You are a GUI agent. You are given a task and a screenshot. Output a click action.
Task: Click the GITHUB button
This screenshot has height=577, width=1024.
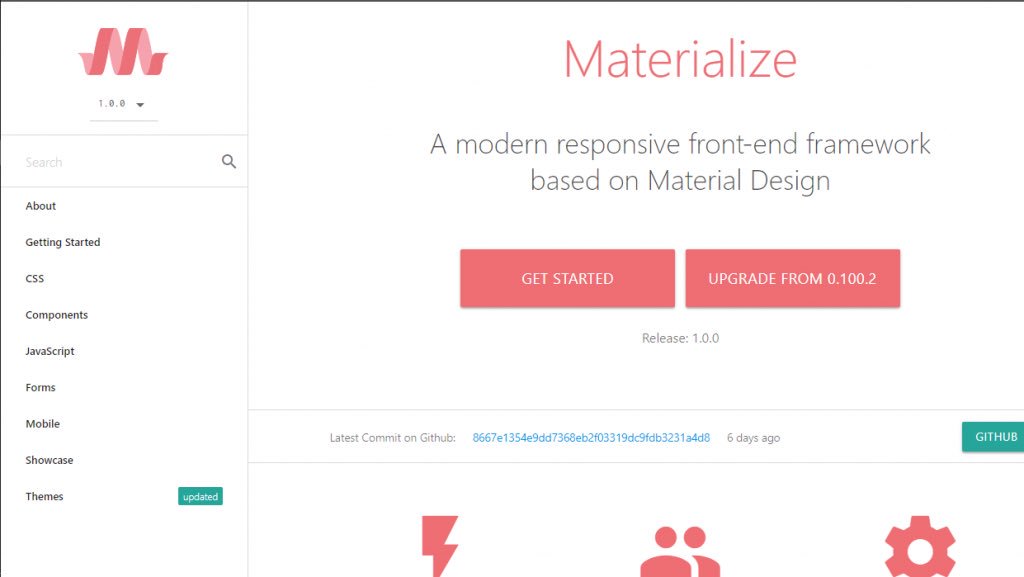(x=993, y=437)
